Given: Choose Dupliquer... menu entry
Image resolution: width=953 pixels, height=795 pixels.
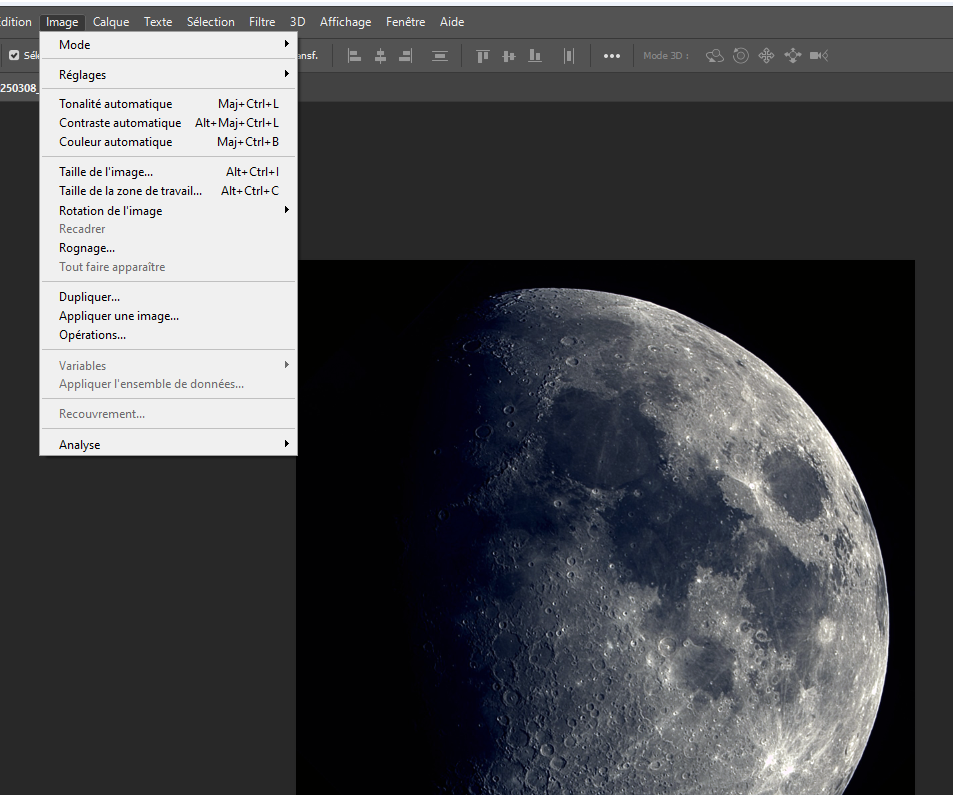Looking at the screenshot, I should pos(168,297).
